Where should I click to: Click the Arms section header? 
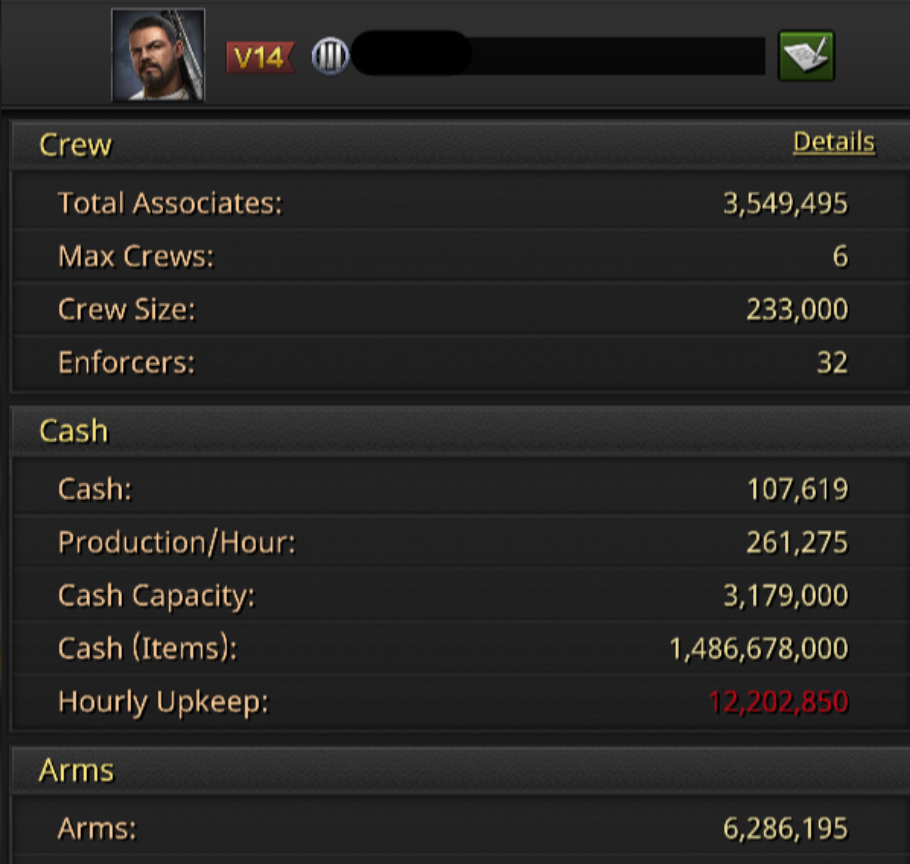tap(76, 771)
